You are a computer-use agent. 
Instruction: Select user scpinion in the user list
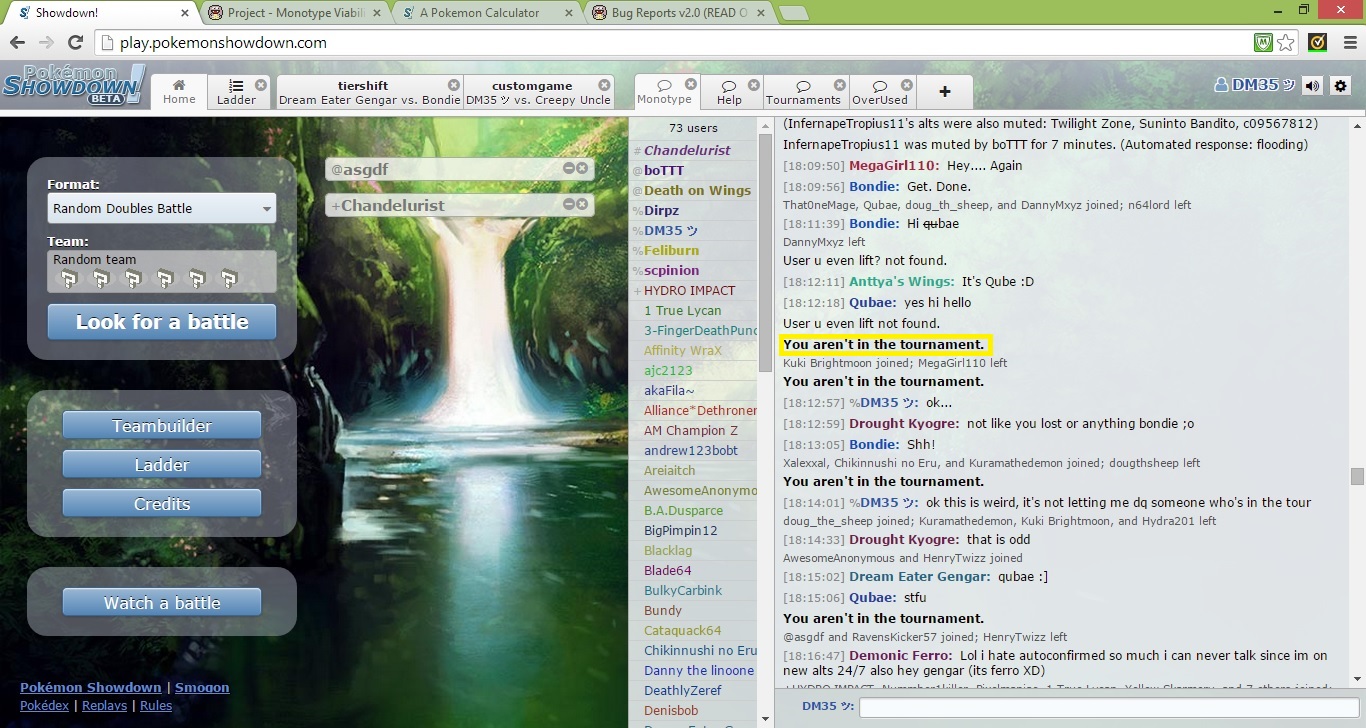click(x=693, y=270)
